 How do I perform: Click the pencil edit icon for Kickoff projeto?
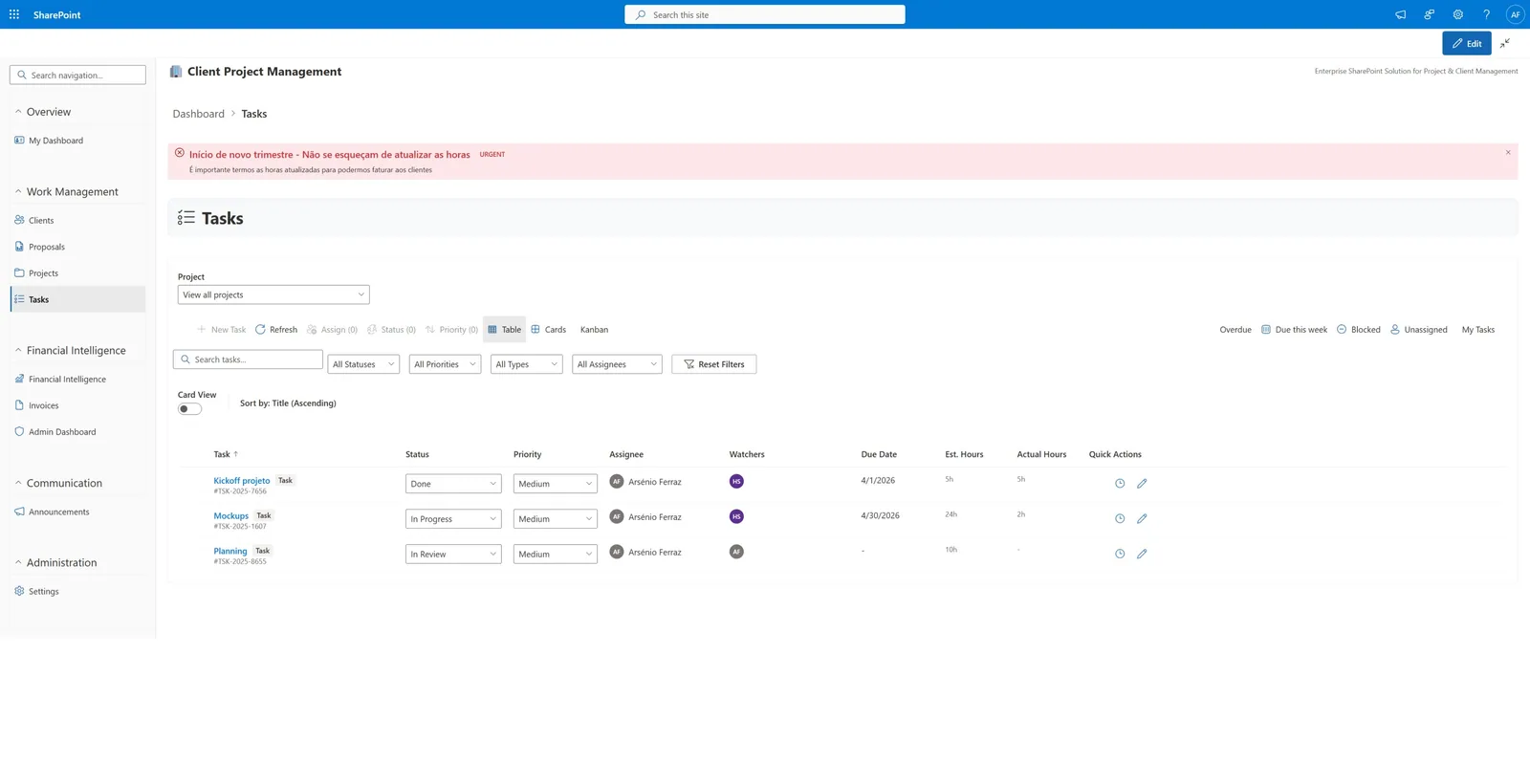coord(1142,483)
